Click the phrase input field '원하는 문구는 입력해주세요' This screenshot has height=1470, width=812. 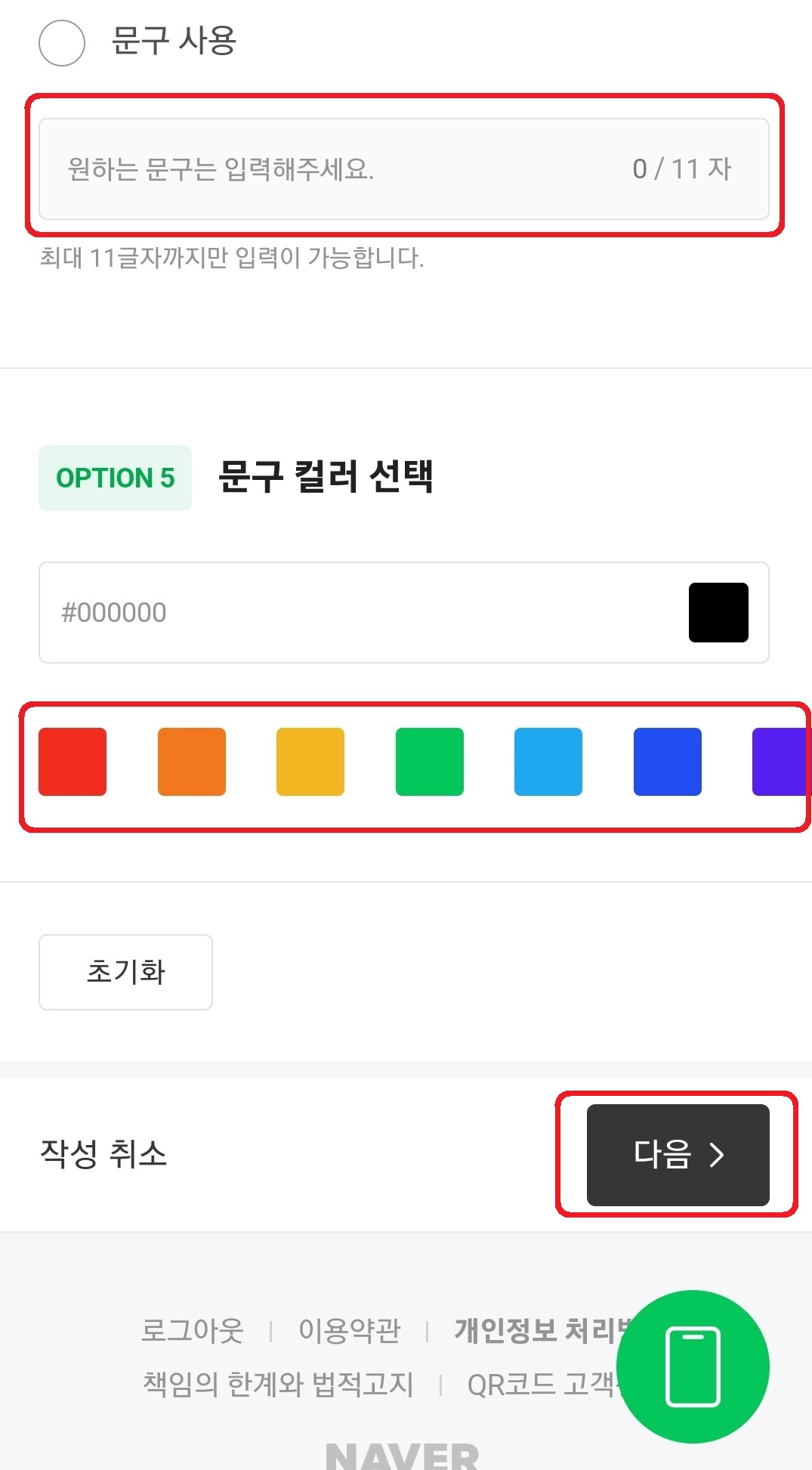click(302, 168)
